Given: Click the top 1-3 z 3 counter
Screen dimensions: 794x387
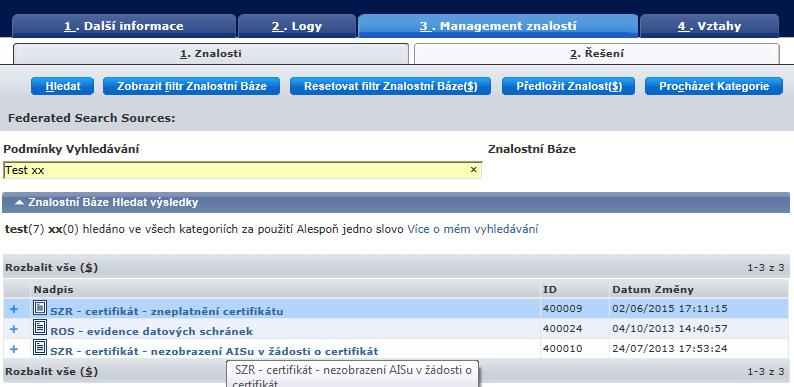Looking at the screenshot, I should 765,267.
